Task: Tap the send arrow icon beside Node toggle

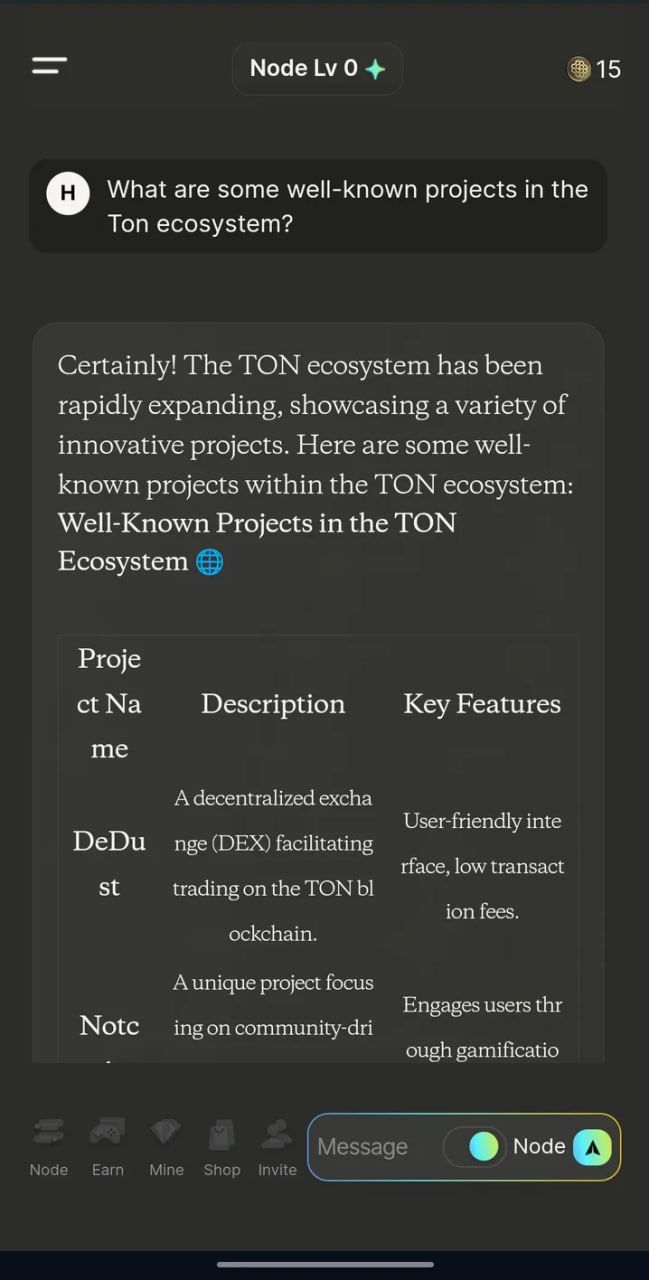Action: (592, 1147)
